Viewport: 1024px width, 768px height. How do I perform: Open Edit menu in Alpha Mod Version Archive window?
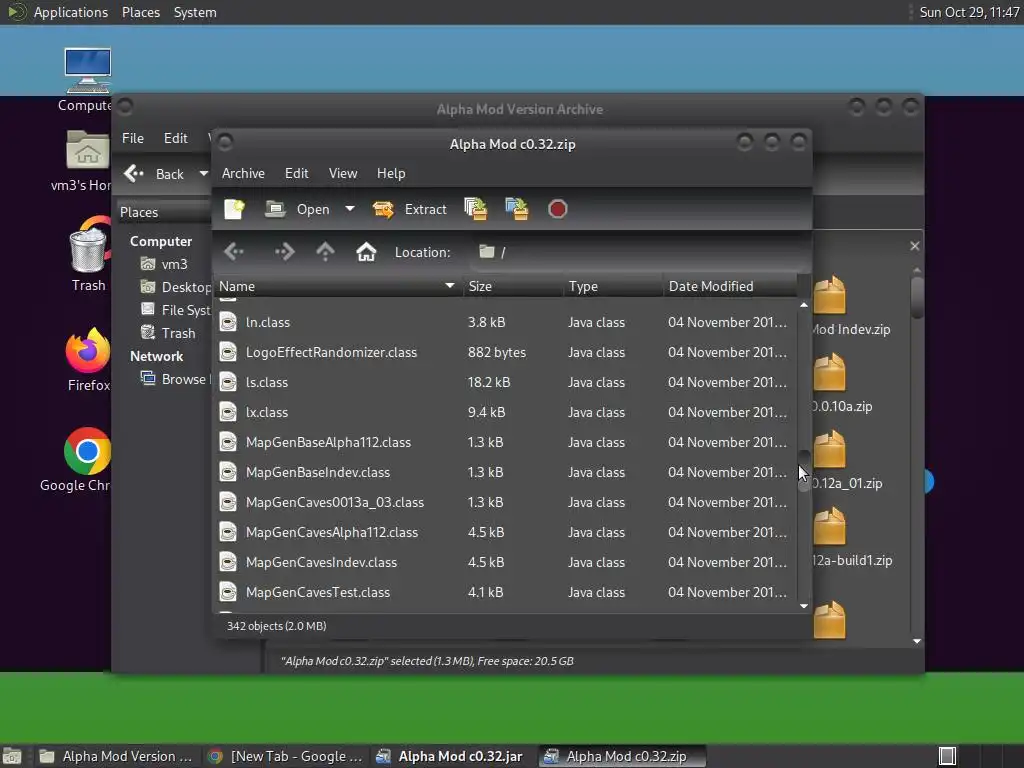pos(176,138)
